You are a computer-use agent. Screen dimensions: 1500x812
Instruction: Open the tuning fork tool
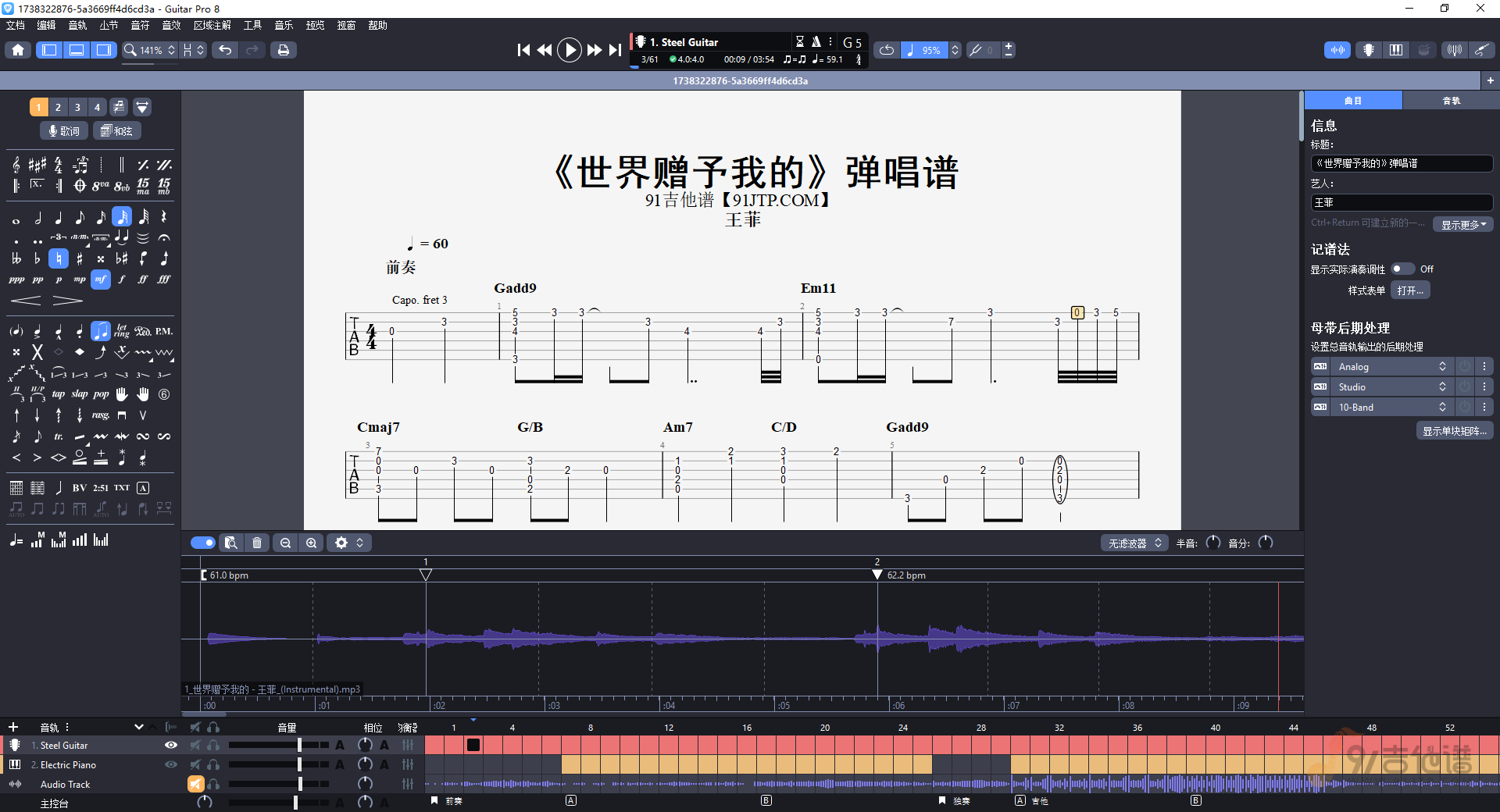(976, 50)
